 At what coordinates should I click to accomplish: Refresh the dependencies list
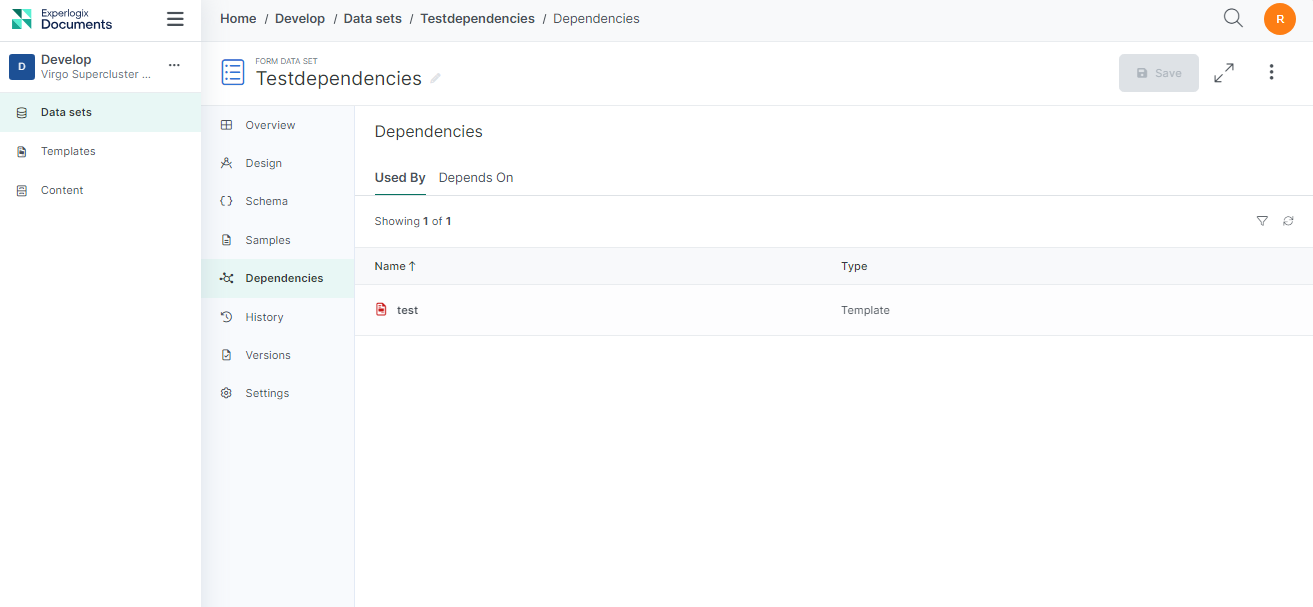pos(1288,221)
